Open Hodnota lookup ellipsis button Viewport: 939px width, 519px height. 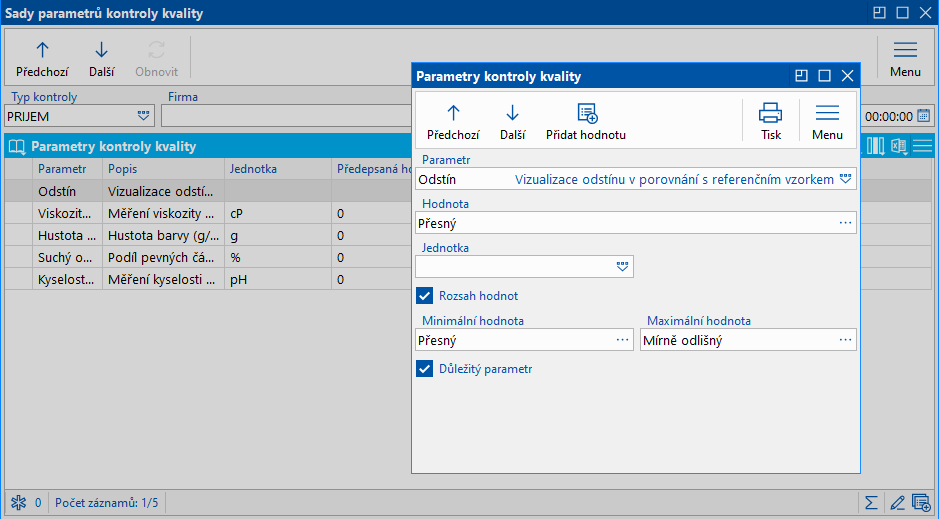[845, 223]
